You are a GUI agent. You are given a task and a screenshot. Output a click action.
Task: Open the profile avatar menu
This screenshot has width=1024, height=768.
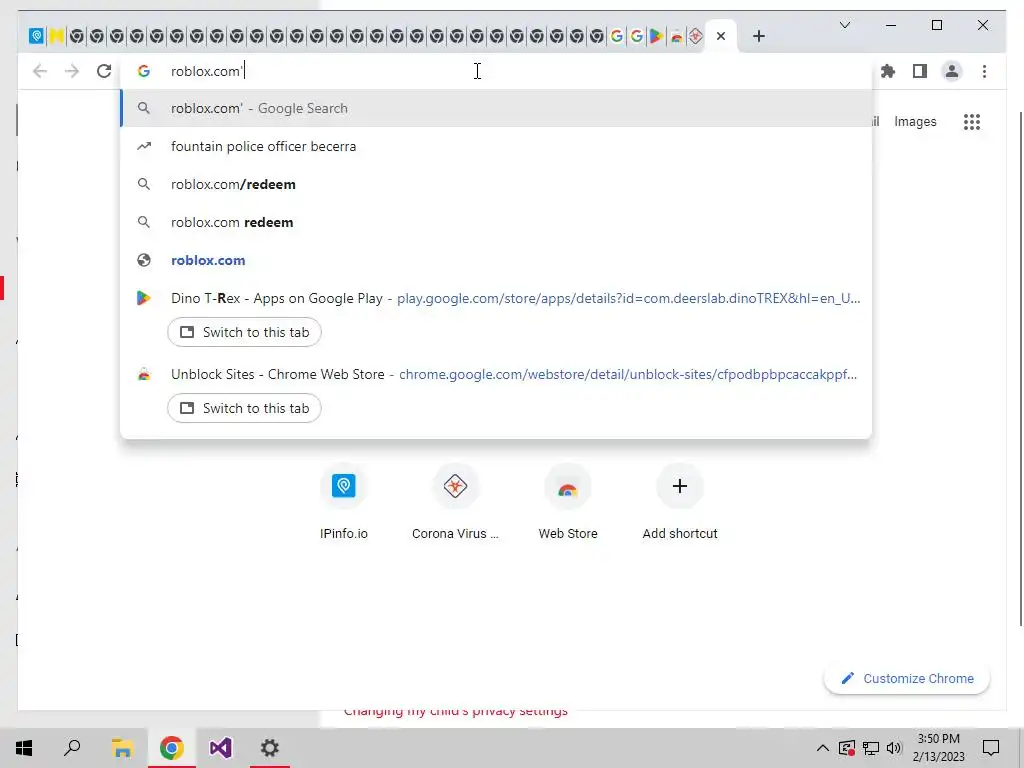[952, 71]
